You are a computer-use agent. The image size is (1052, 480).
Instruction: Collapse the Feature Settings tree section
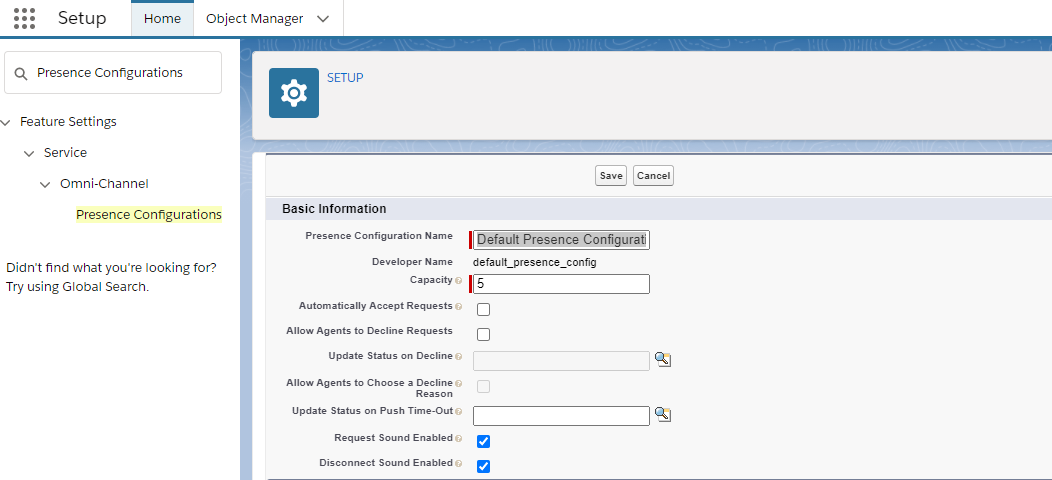[7, 122]
